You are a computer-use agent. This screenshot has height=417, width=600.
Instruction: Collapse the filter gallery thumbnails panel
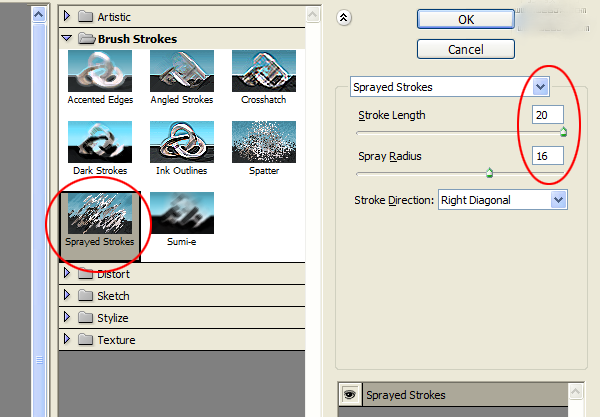pos(344,18)
